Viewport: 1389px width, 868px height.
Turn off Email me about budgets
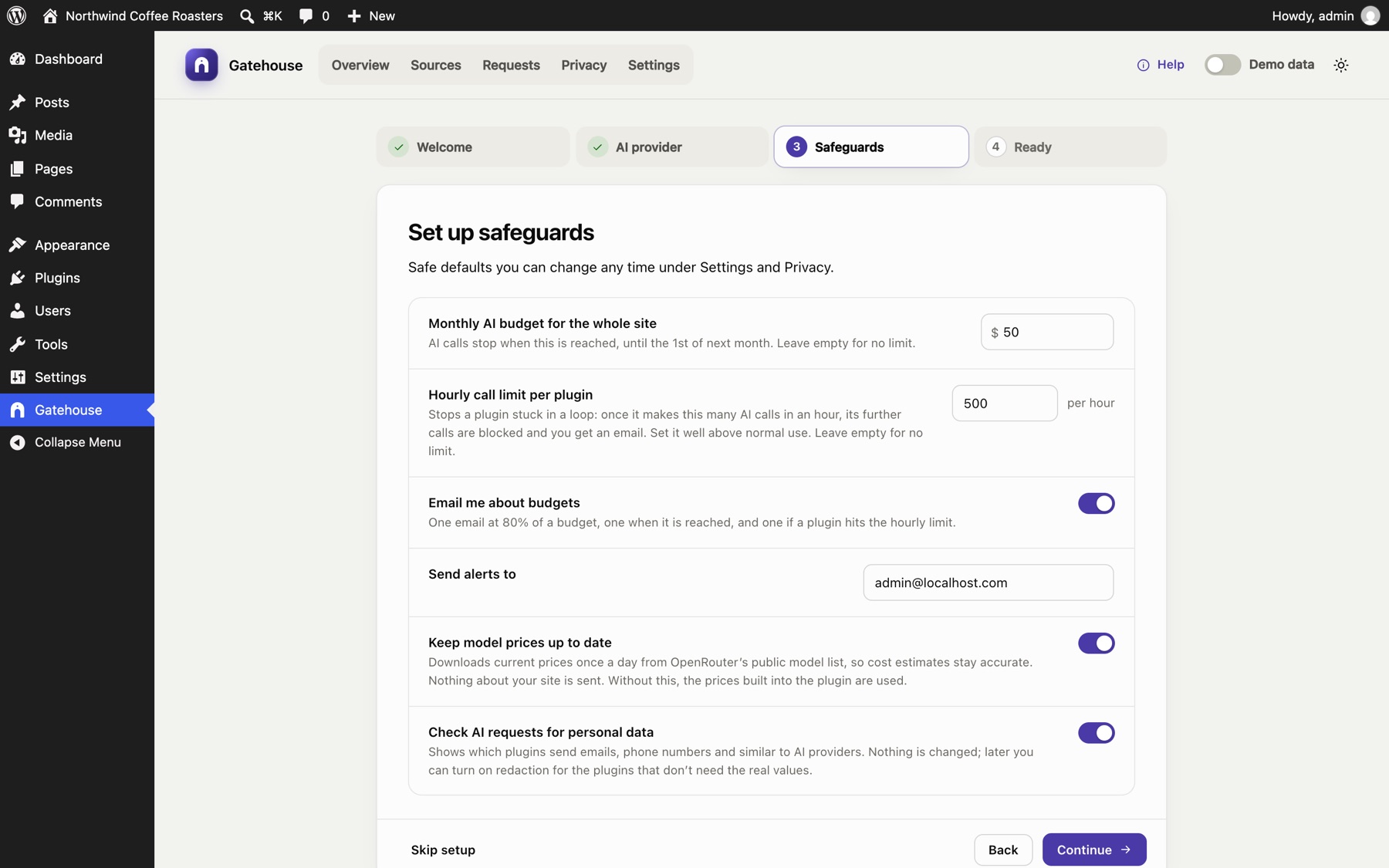1097,504
